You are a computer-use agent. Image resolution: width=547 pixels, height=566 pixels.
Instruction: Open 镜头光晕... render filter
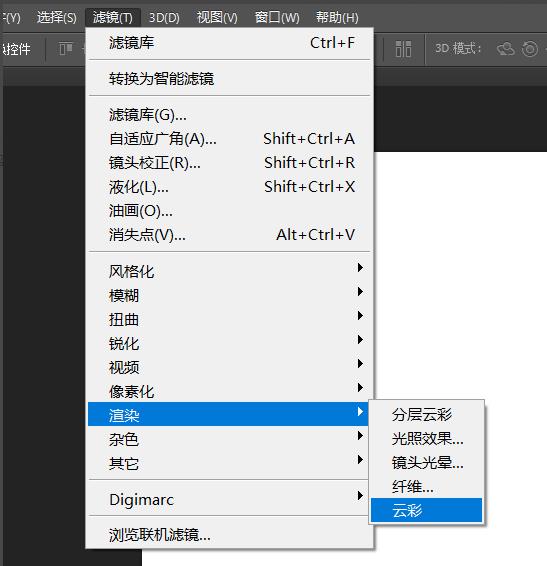pos(426,462)
